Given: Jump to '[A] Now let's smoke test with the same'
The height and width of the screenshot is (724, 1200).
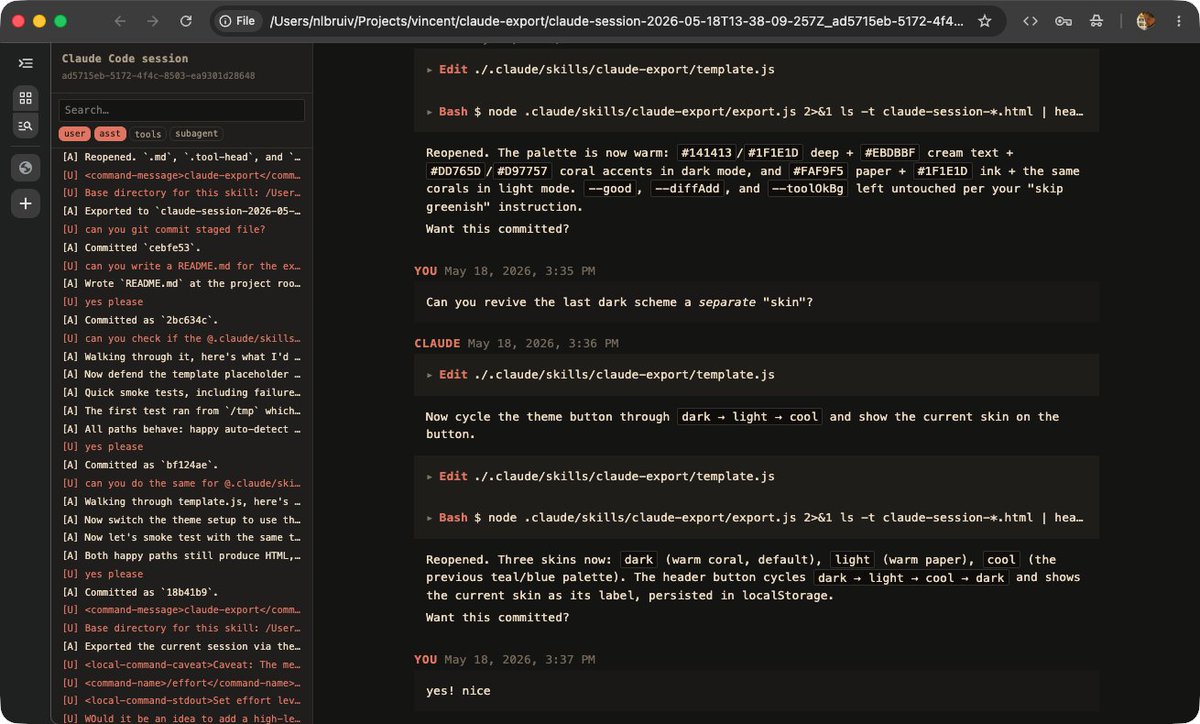Looking at the screenshot, I should [x=182, y=537].
